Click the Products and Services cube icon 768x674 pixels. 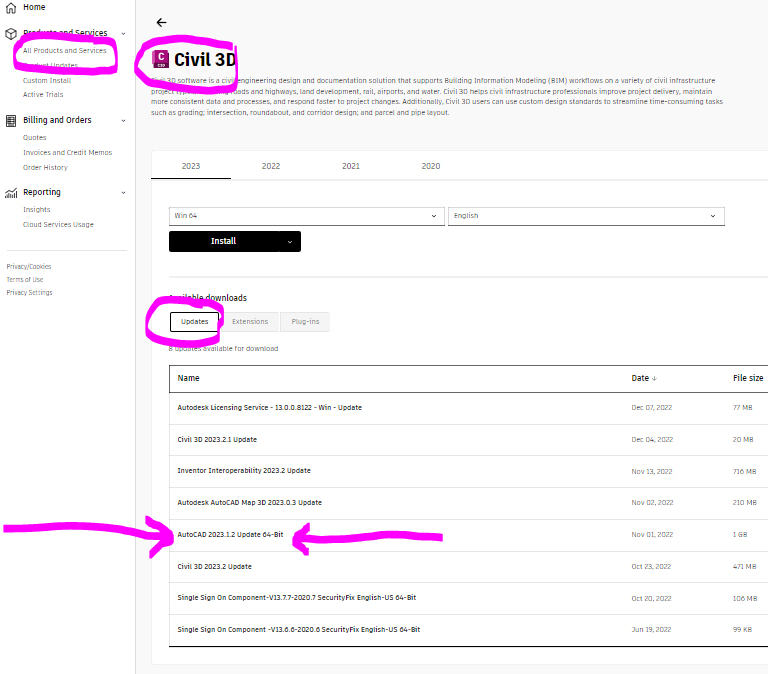[x=11, y=33]
